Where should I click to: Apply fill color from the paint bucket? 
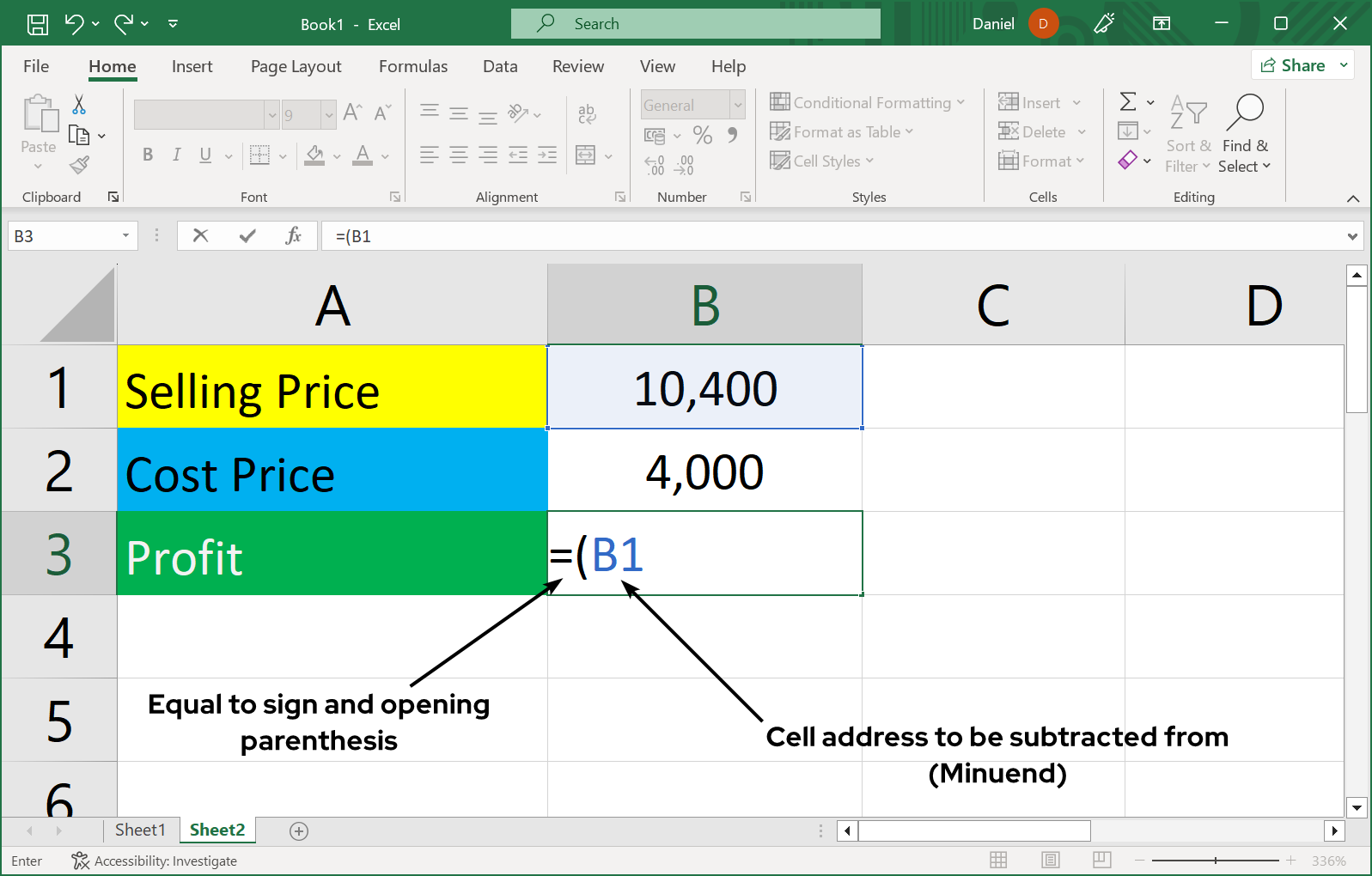(x=314, y=155)
